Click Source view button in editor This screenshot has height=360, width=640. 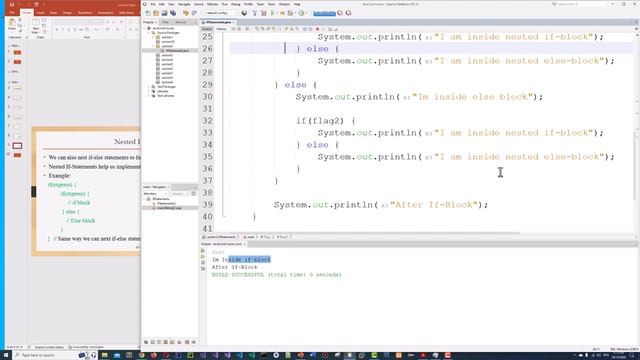[x=207, y=29]
